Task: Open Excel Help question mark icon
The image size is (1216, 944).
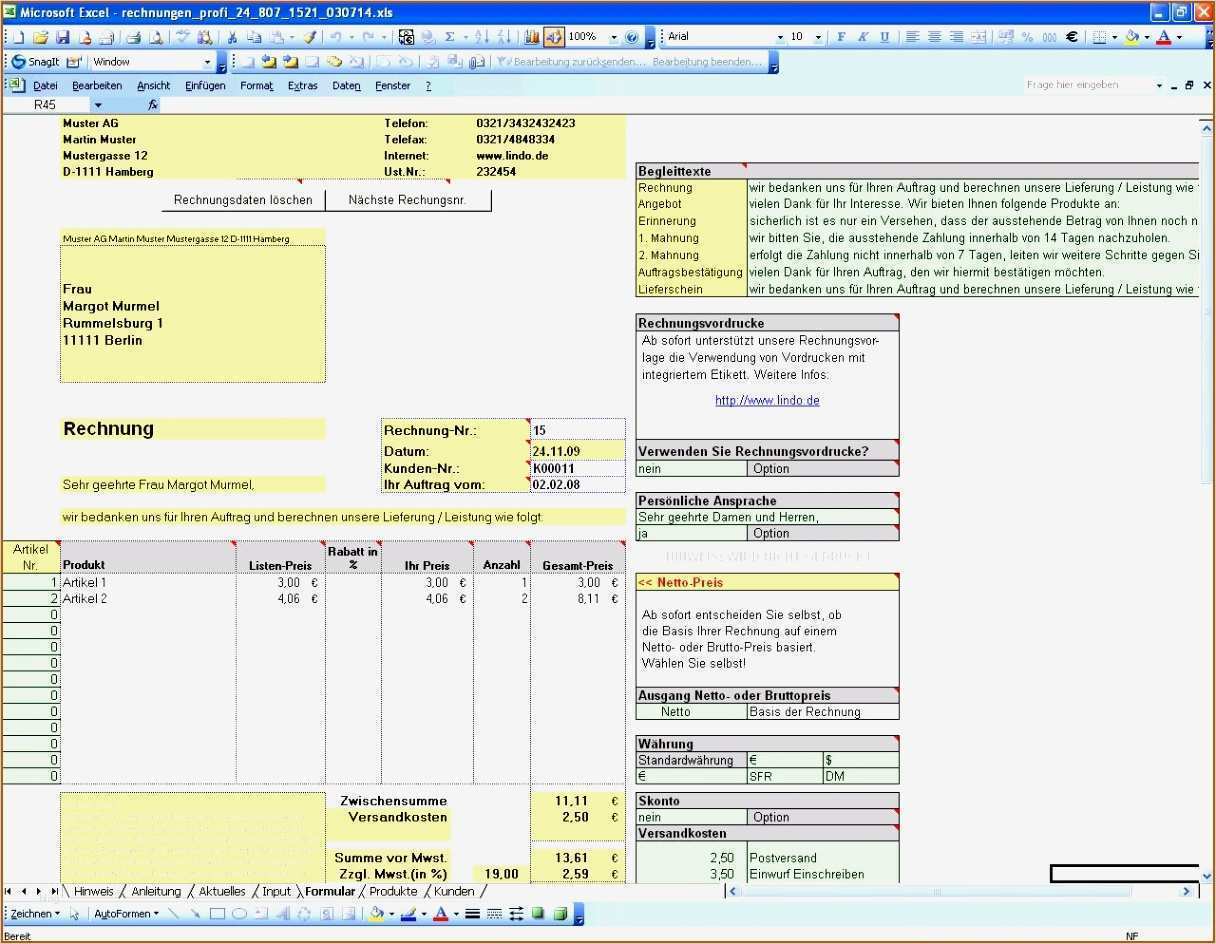Action: click(x=632, y=37)
